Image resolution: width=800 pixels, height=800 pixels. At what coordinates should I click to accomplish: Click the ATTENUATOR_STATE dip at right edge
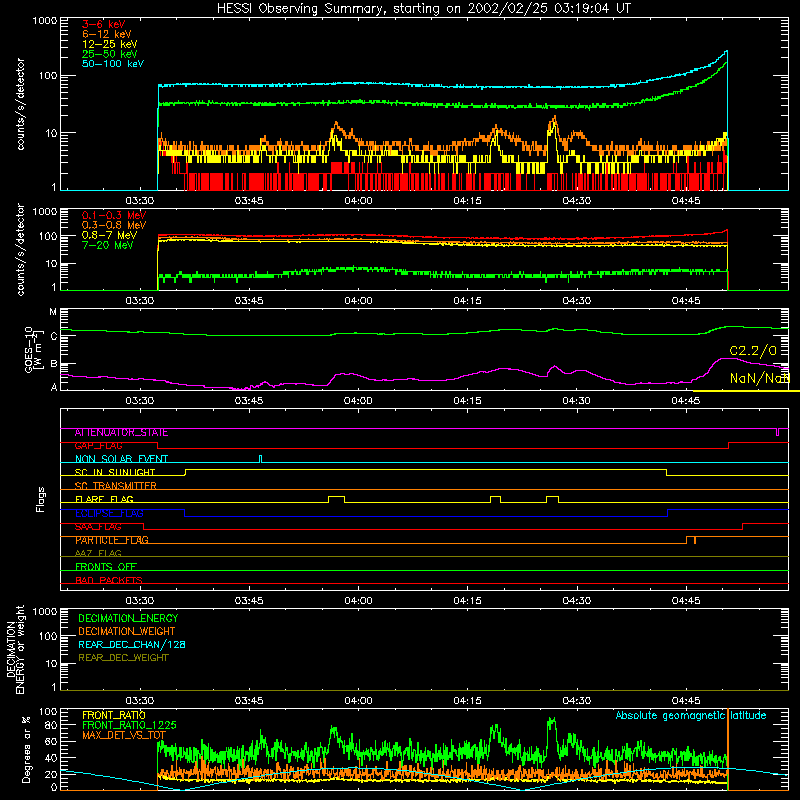778,432
